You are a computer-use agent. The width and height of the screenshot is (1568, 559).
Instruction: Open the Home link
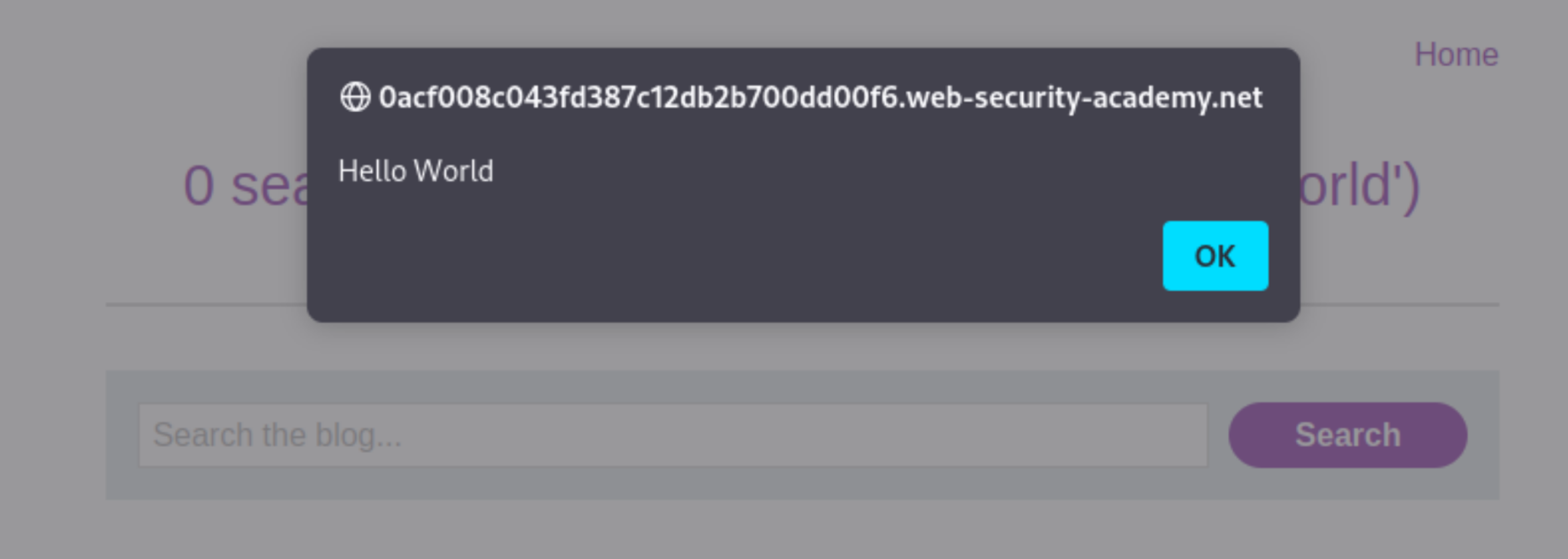pos(1456,55)
